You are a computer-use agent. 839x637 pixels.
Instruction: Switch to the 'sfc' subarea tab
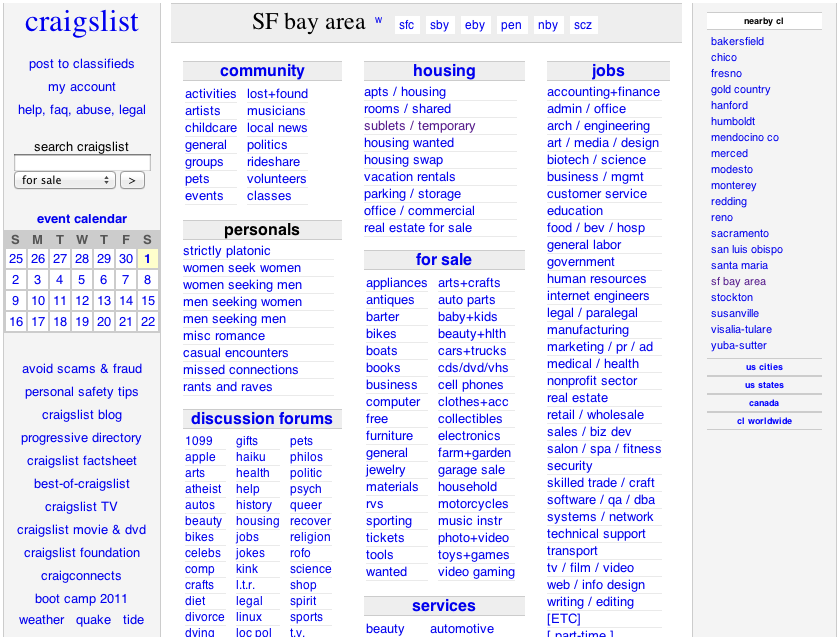tap(406, 25)
